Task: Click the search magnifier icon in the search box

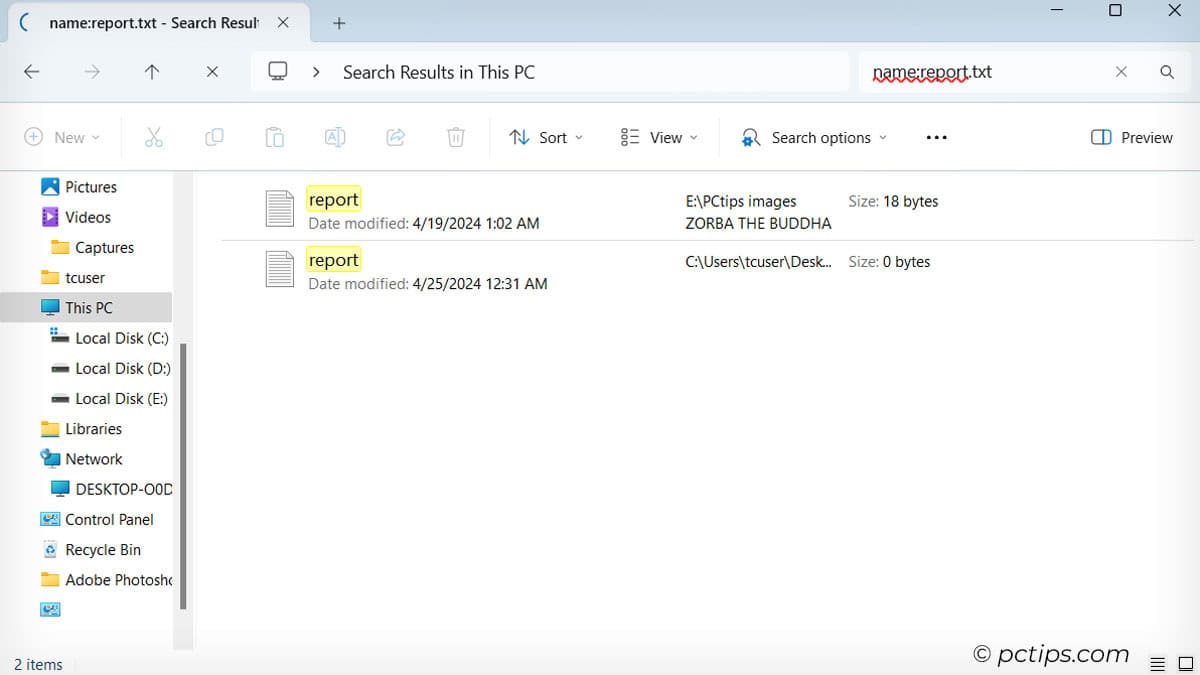Action: point(1166,71)
